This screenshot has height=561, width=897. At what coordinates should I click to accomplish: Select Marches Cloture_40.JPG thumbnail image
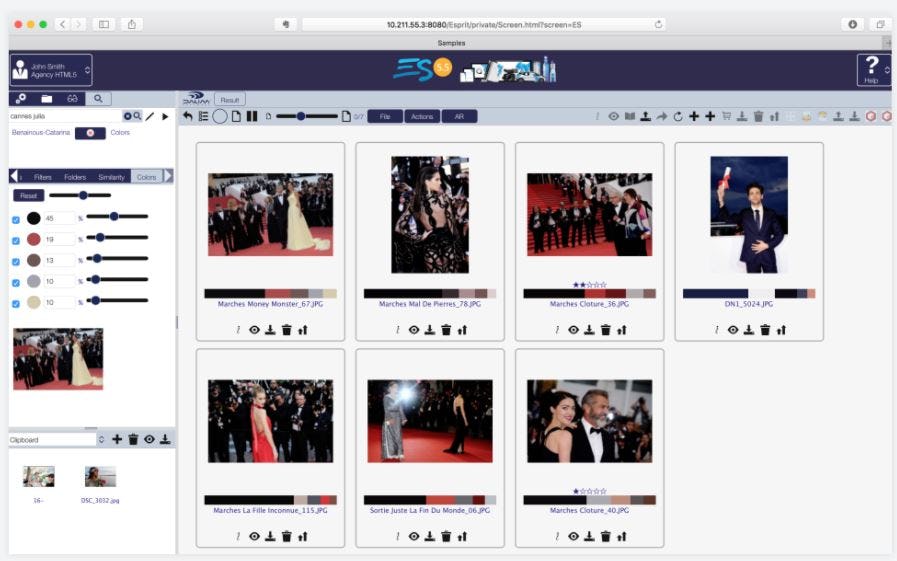(x=589, y=421)
